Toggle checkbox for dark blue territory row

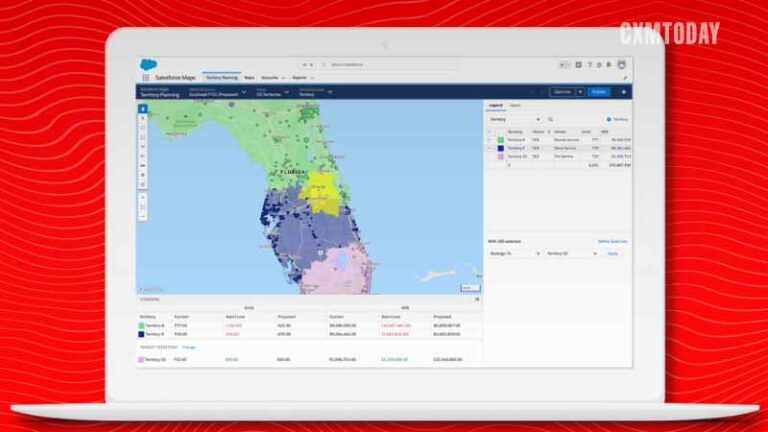tap(489, 148)
